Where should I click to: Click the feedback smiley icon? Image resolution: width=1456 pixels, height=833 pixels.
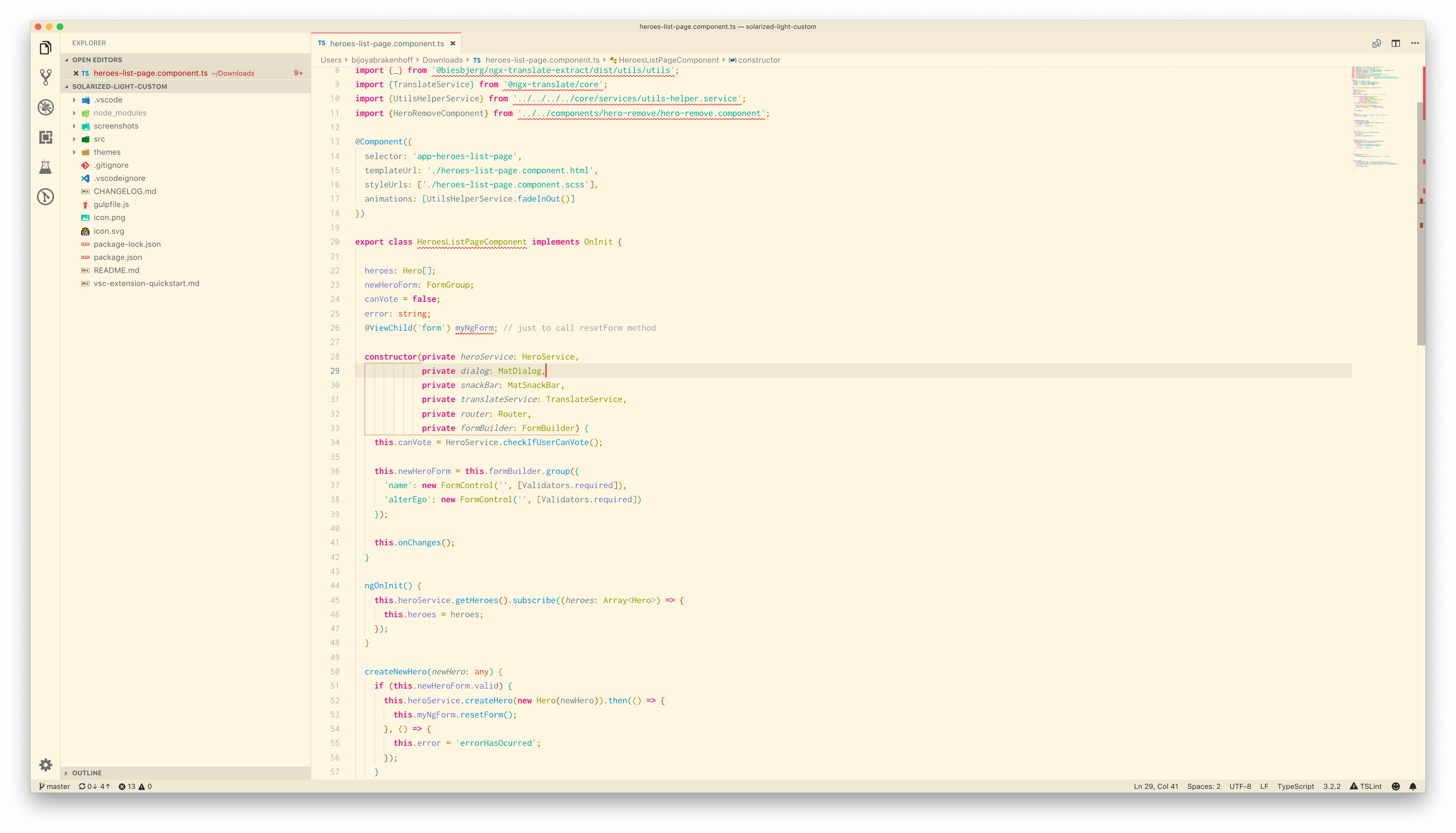point(1395,787)
